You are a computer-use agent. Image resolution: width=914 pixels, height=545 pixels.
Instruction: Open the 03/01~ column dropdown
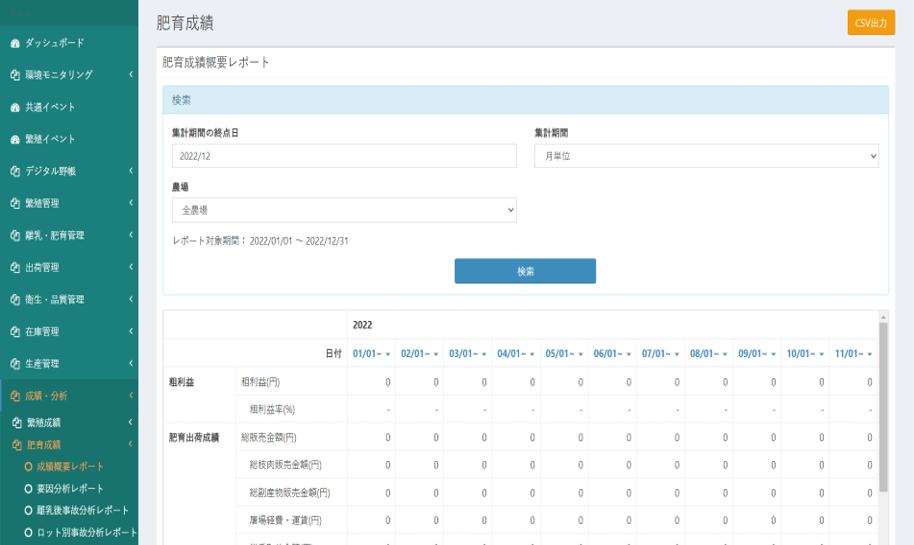pyautogui.click(x=484, y=354)
